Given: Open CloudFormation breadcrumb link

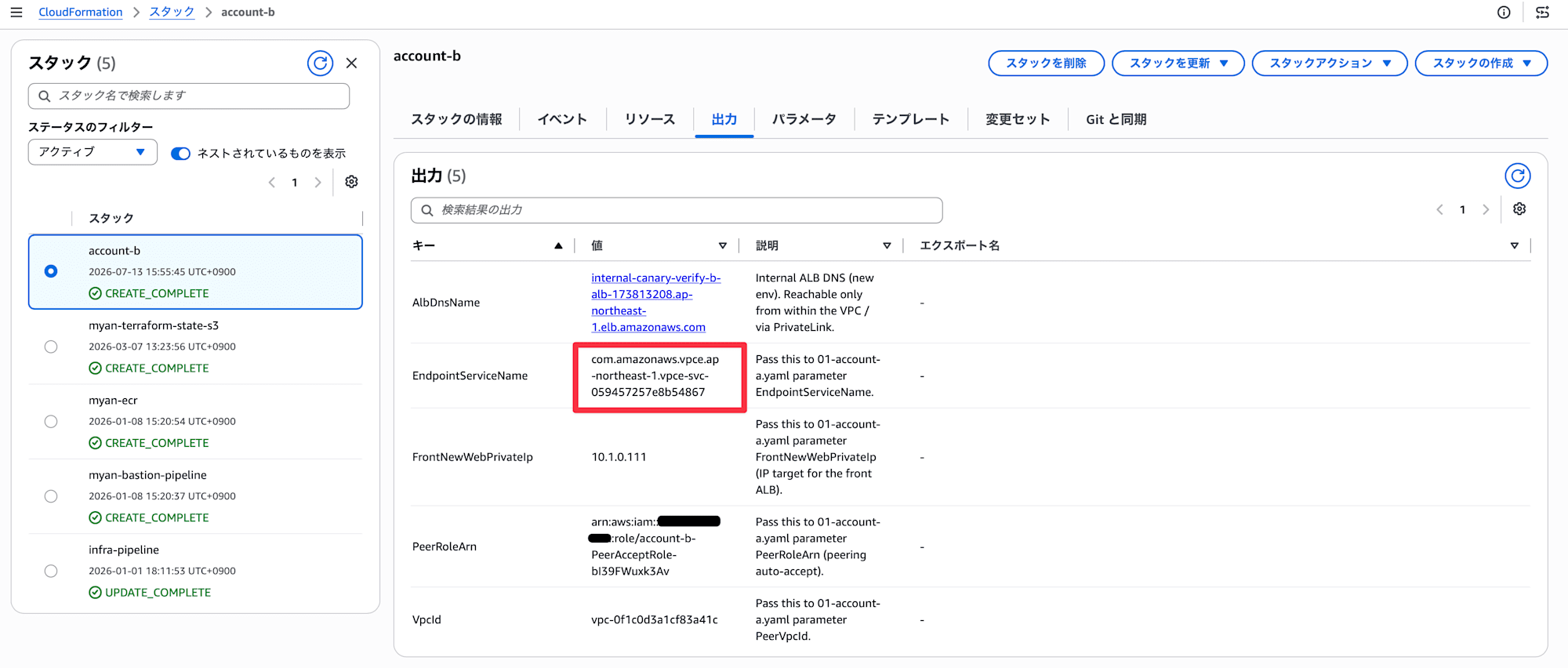Looking at the screenshot, I should (81, 12).
